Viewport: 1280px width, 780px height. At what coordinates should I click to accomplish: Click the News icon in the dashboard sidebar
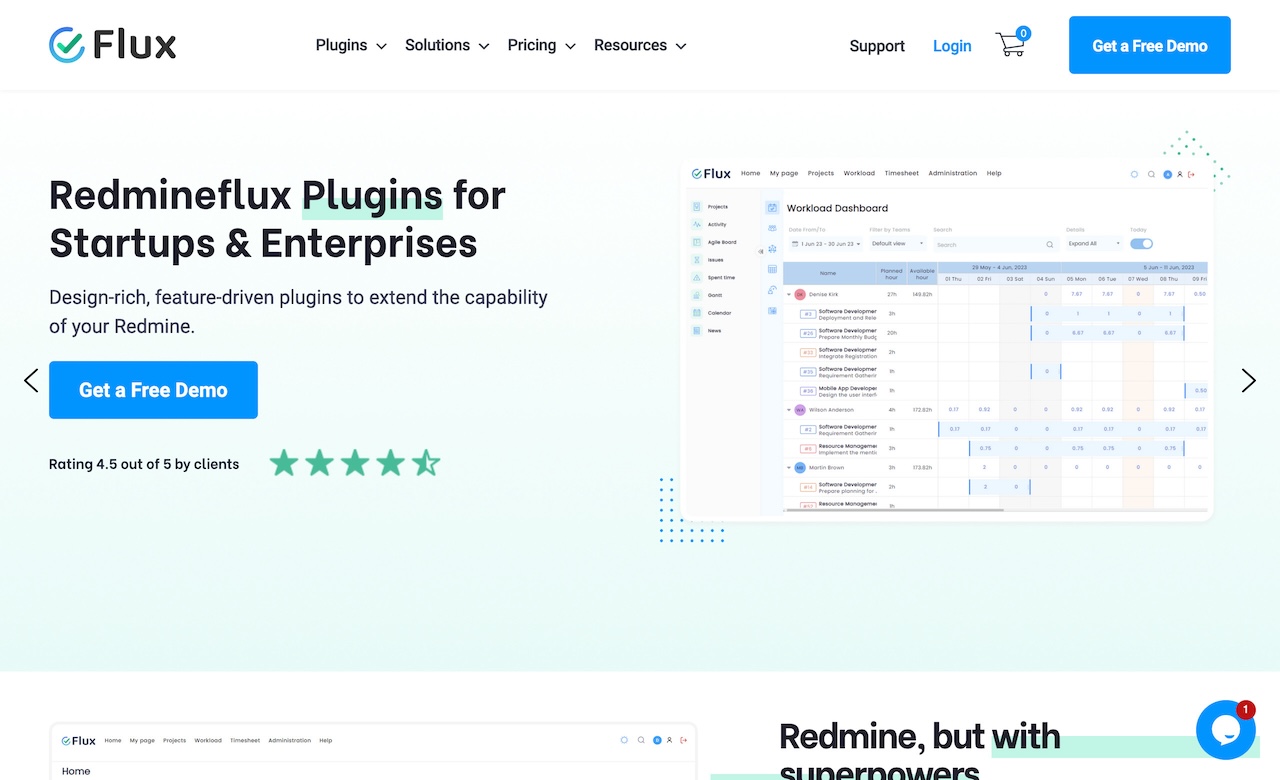click(697, 331)
